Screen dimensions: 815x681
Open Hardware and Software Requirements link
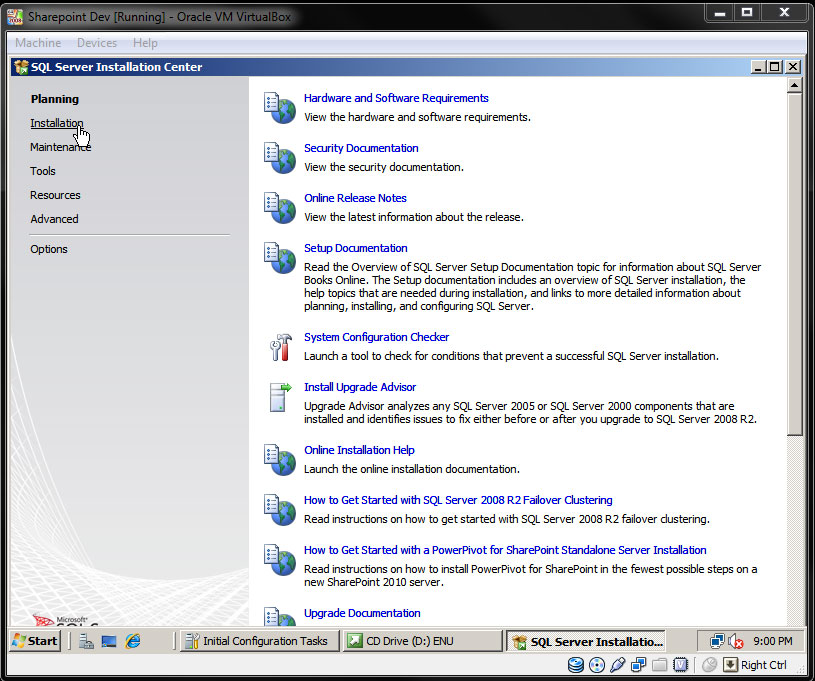396,98
